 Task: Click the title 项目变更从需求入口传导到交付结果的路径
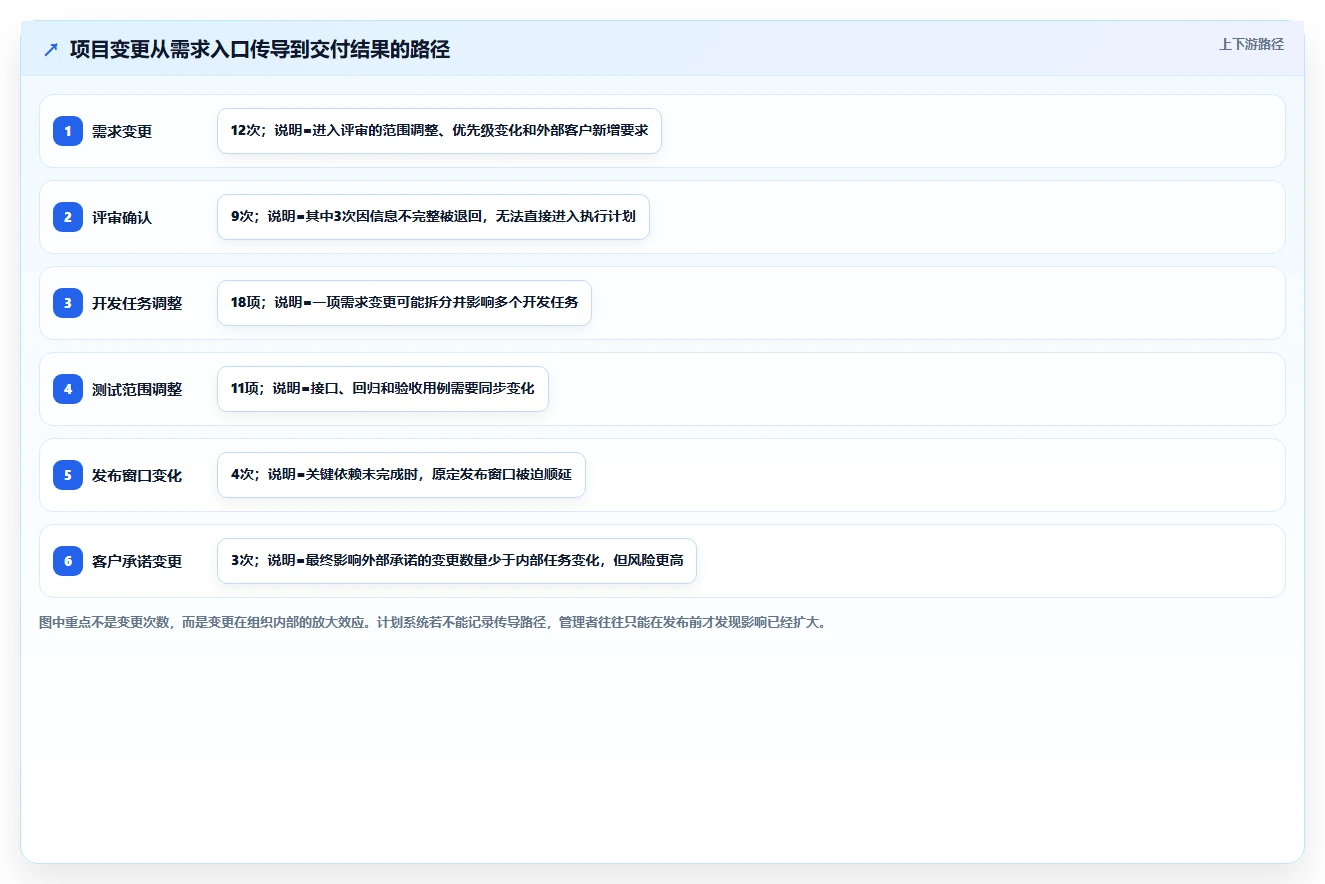(x=260, y=49)
